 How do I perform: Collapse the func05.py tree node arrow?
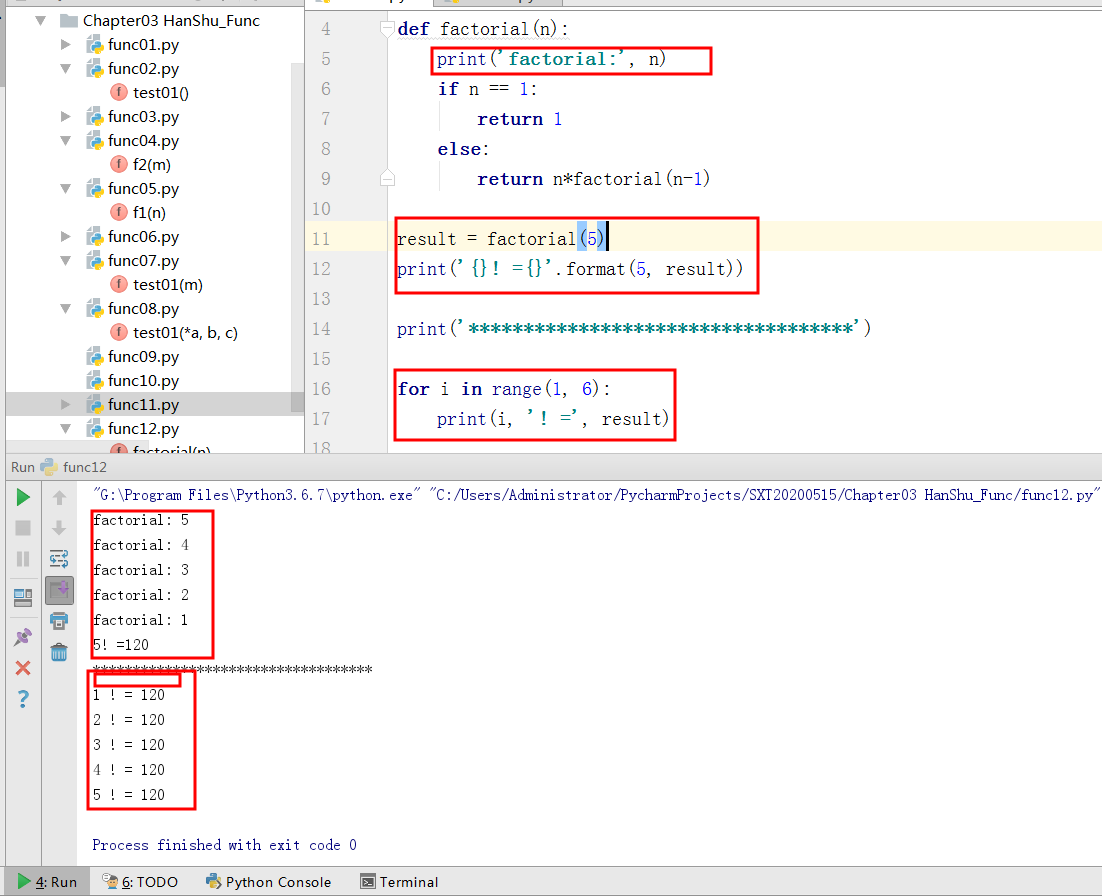click(66, 188)
